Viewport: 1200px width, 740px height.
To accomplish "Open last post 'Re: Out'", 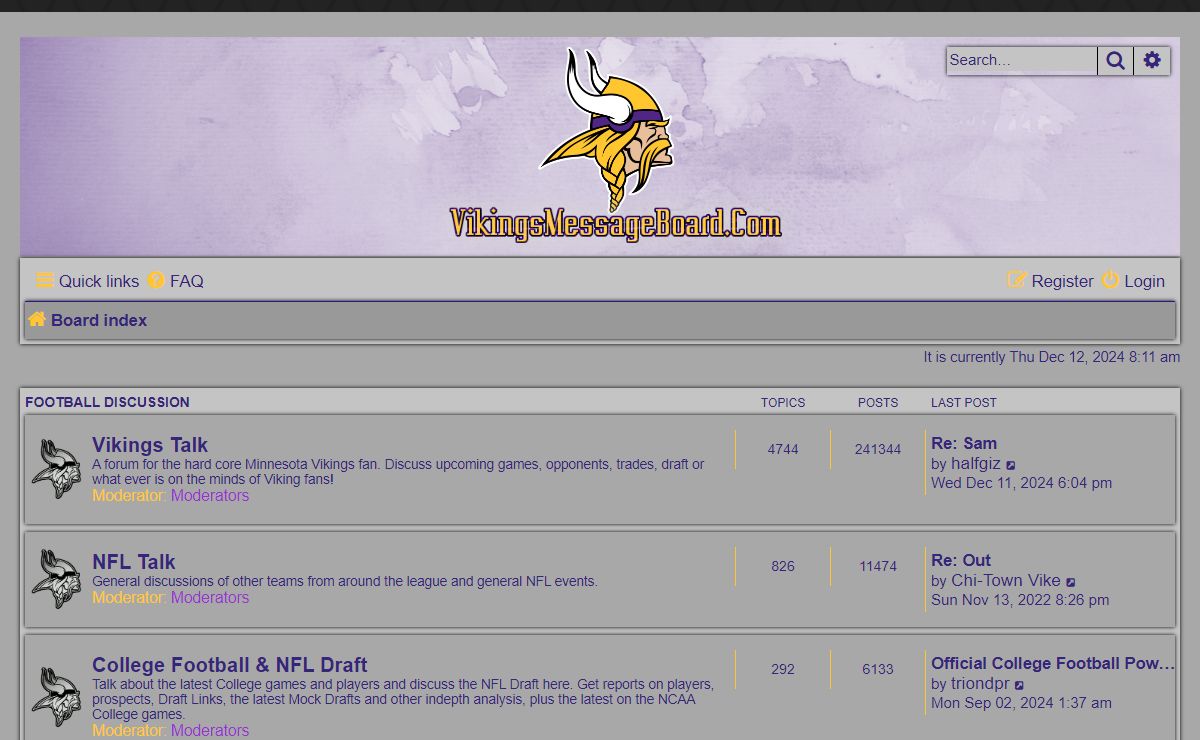I will click(961, 560).
